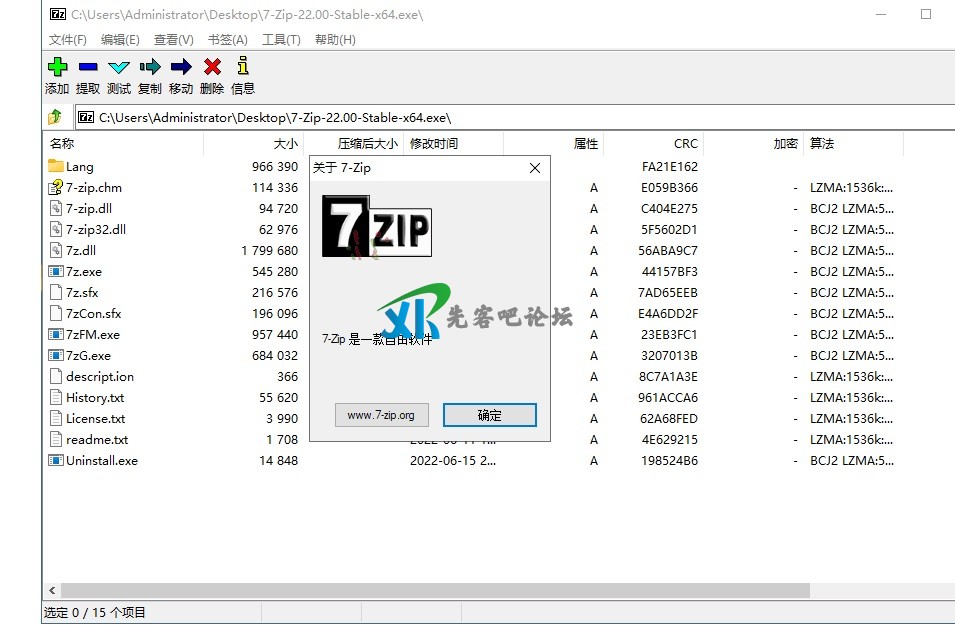
Task: Select the Lang folder in file list
Action: (x=80, y=167)
